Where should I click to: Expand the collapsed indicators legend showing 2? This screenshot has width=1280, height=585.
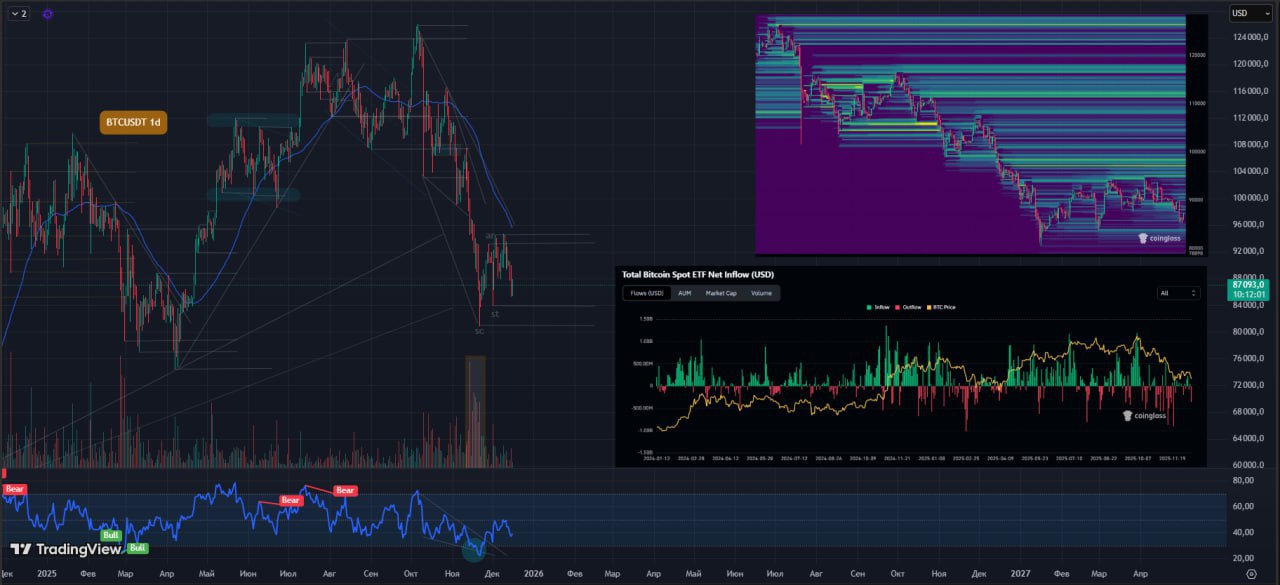tap(18, 14)
